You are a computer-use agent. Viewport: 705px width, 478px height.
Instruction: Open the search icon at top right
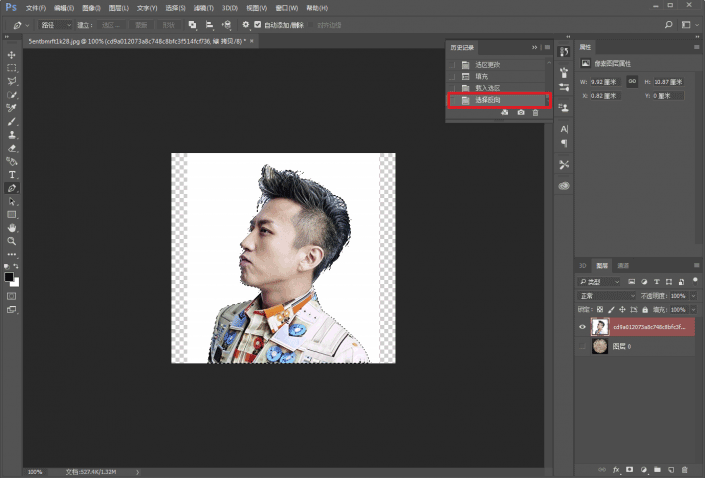tap(669, 25)
